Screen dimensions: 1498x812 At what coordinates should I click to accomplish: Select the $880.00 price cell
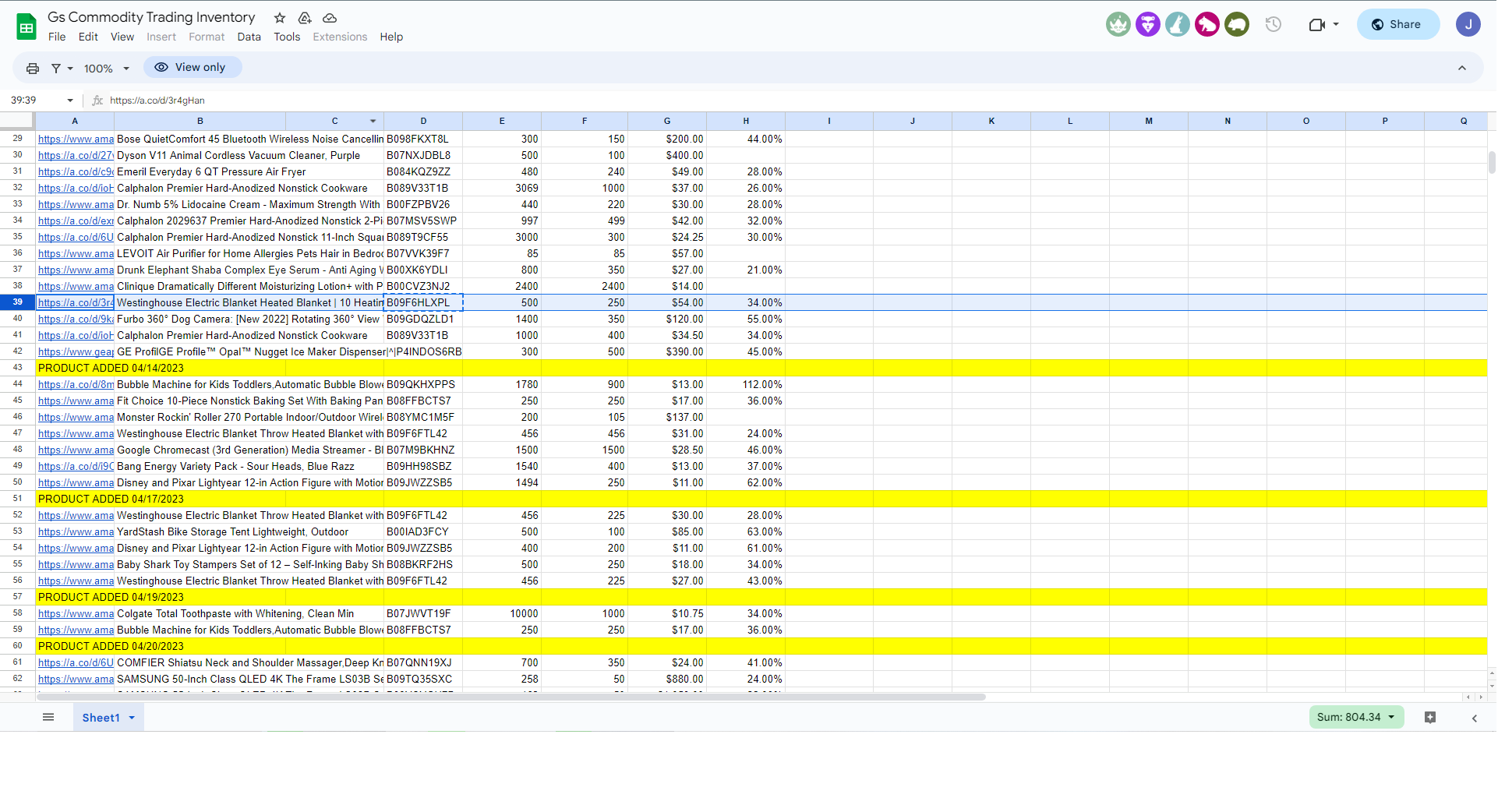click(667, 679)
